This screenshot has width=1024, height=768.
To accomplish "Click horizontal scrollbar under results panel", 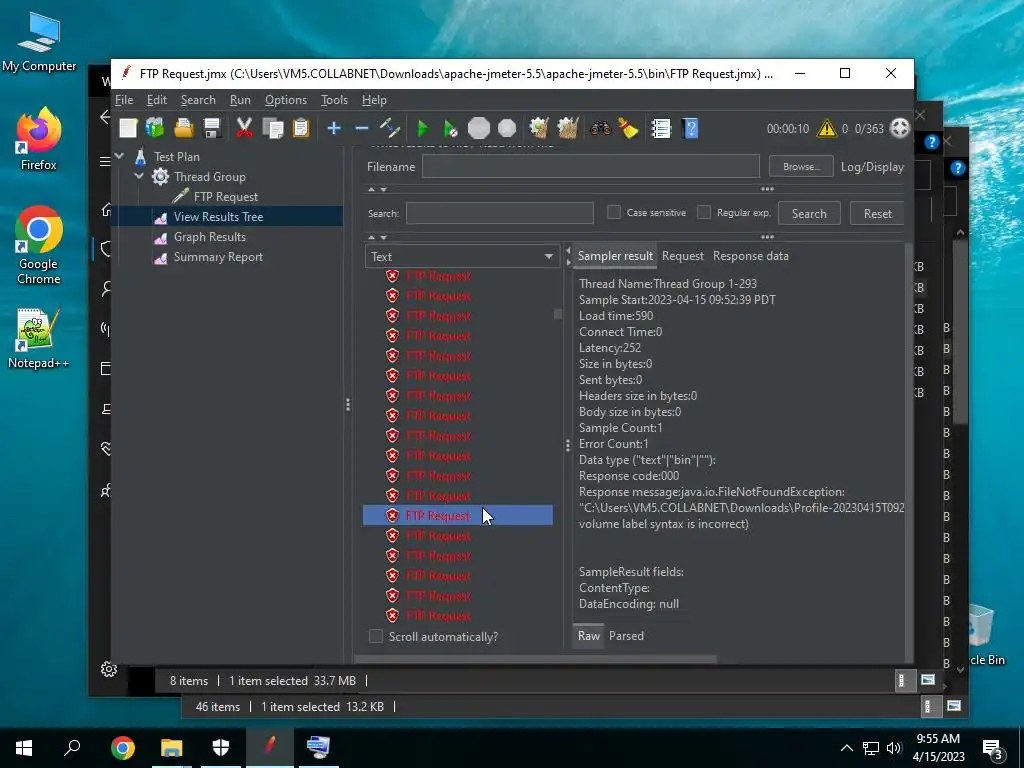I will pos(536,659).
